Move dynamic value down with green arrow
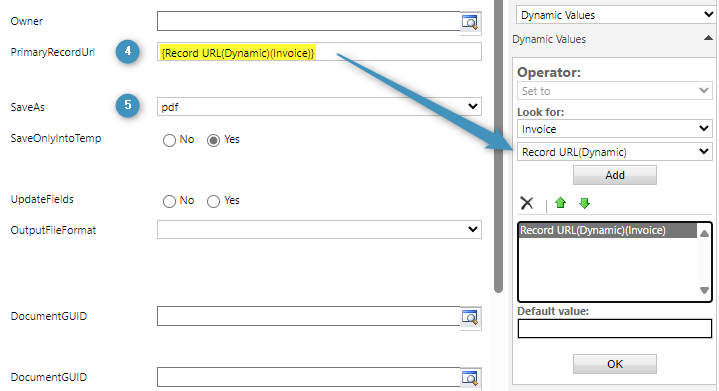 [x=584, y=203]
